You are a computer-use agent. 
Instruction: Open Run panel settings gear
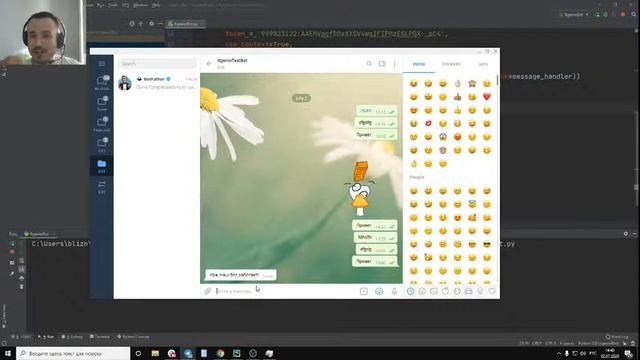626,234
